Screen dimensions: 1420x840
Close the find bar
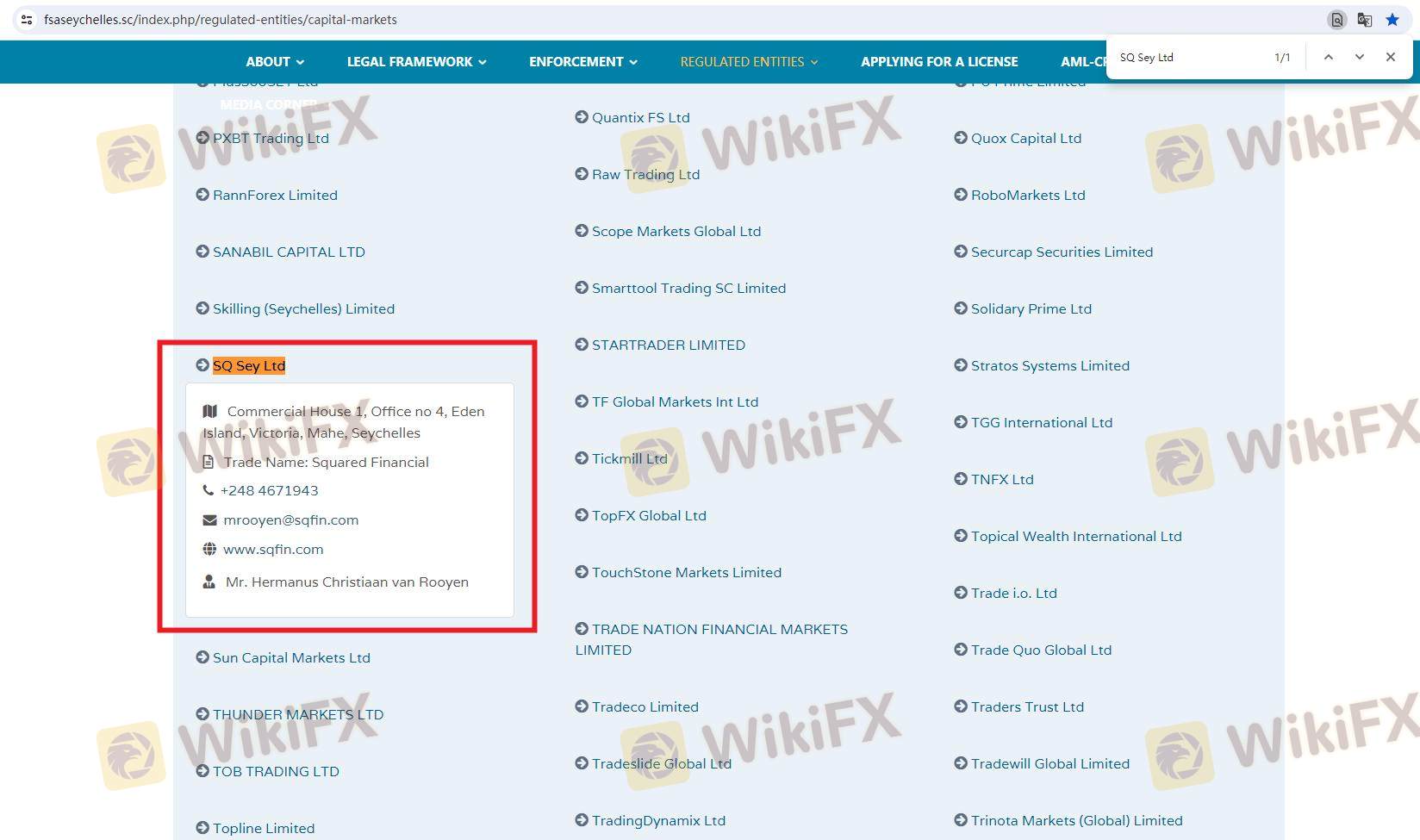[1390, 57]
